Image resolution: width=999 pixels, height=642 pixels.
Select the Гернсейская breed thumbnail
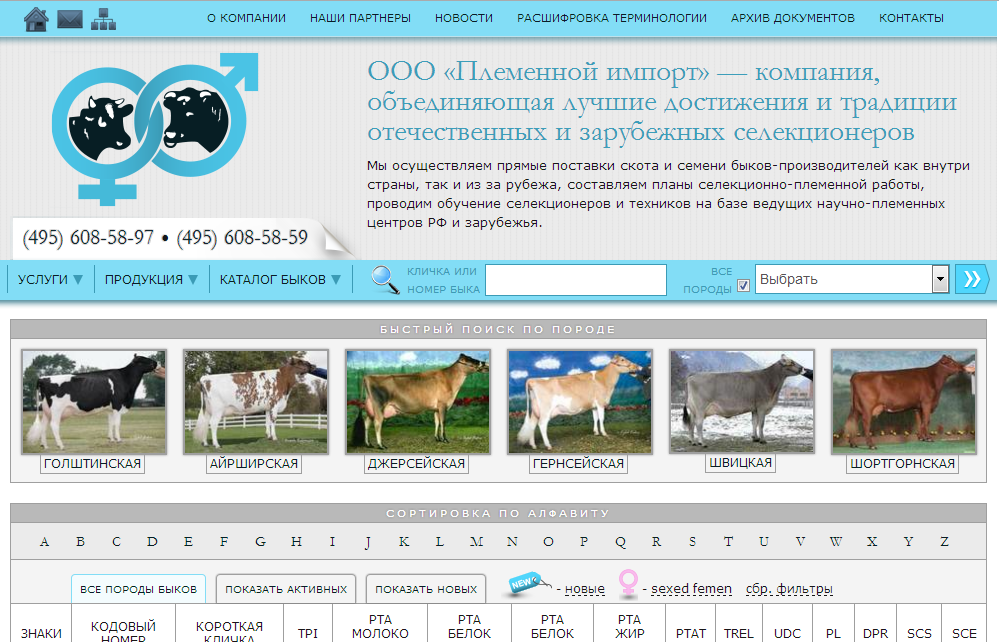[580, 402]
